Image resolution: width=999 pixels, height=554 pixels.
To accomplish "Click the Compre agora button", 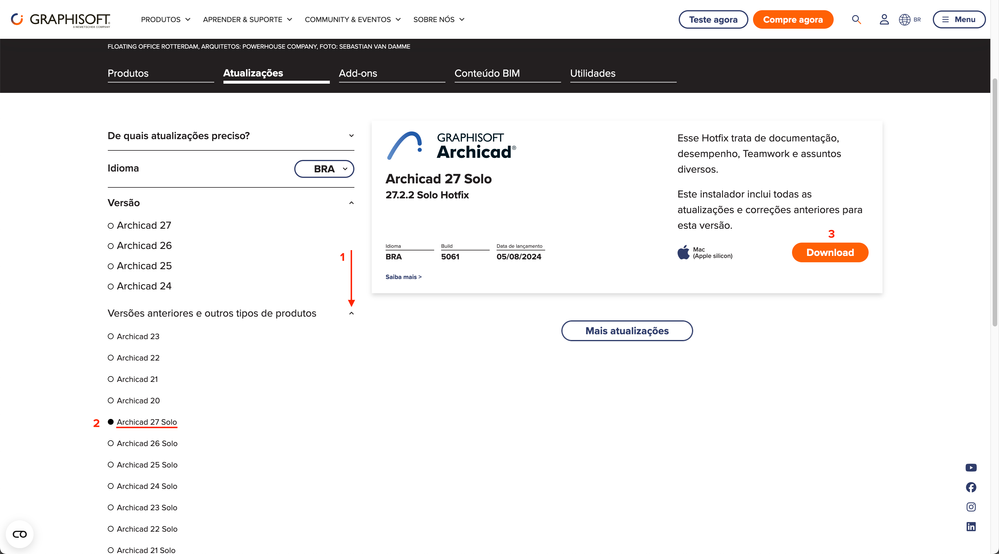I will [x=793, y=20].
